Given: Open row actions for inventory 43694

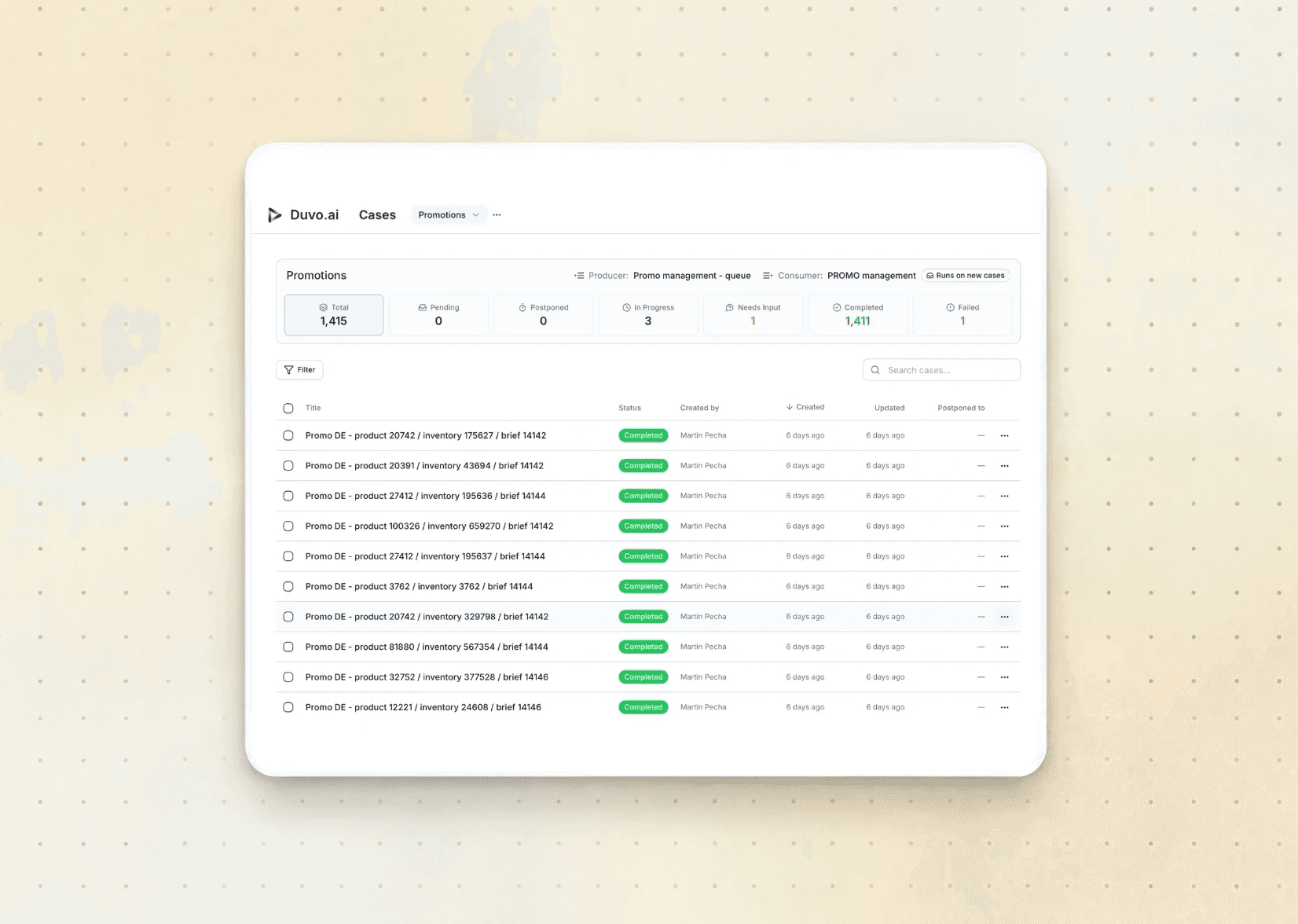Looking at the screenshot, I should [1004, 466].
